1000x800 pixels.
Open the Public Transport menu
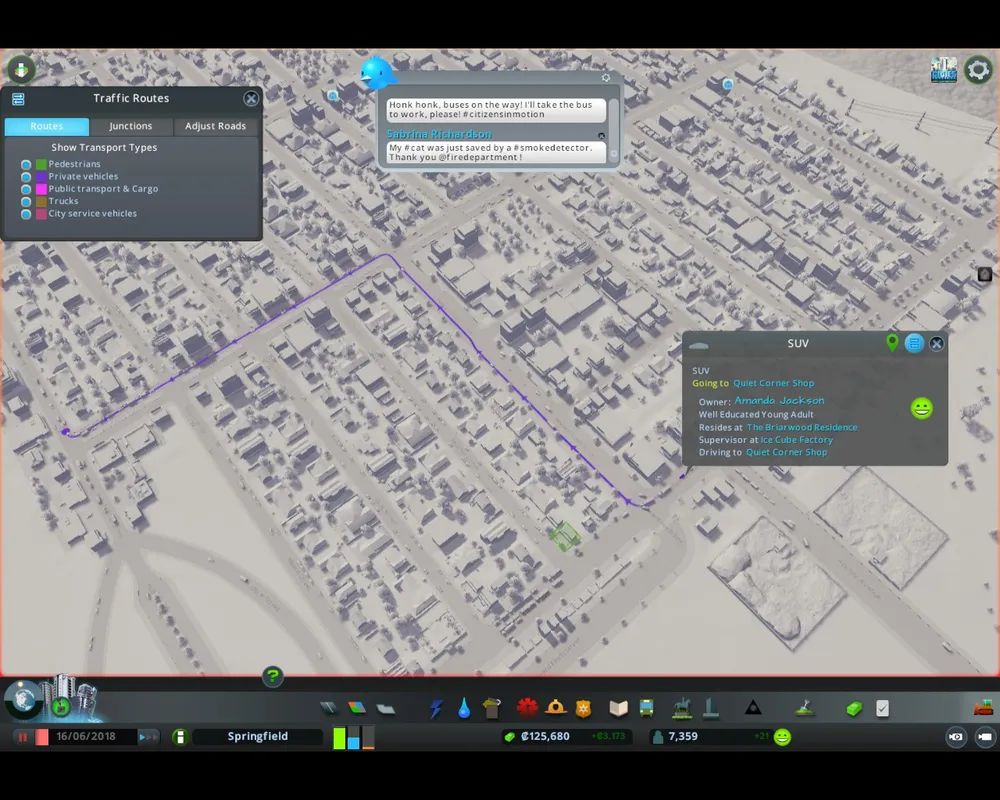pos(647,708)
